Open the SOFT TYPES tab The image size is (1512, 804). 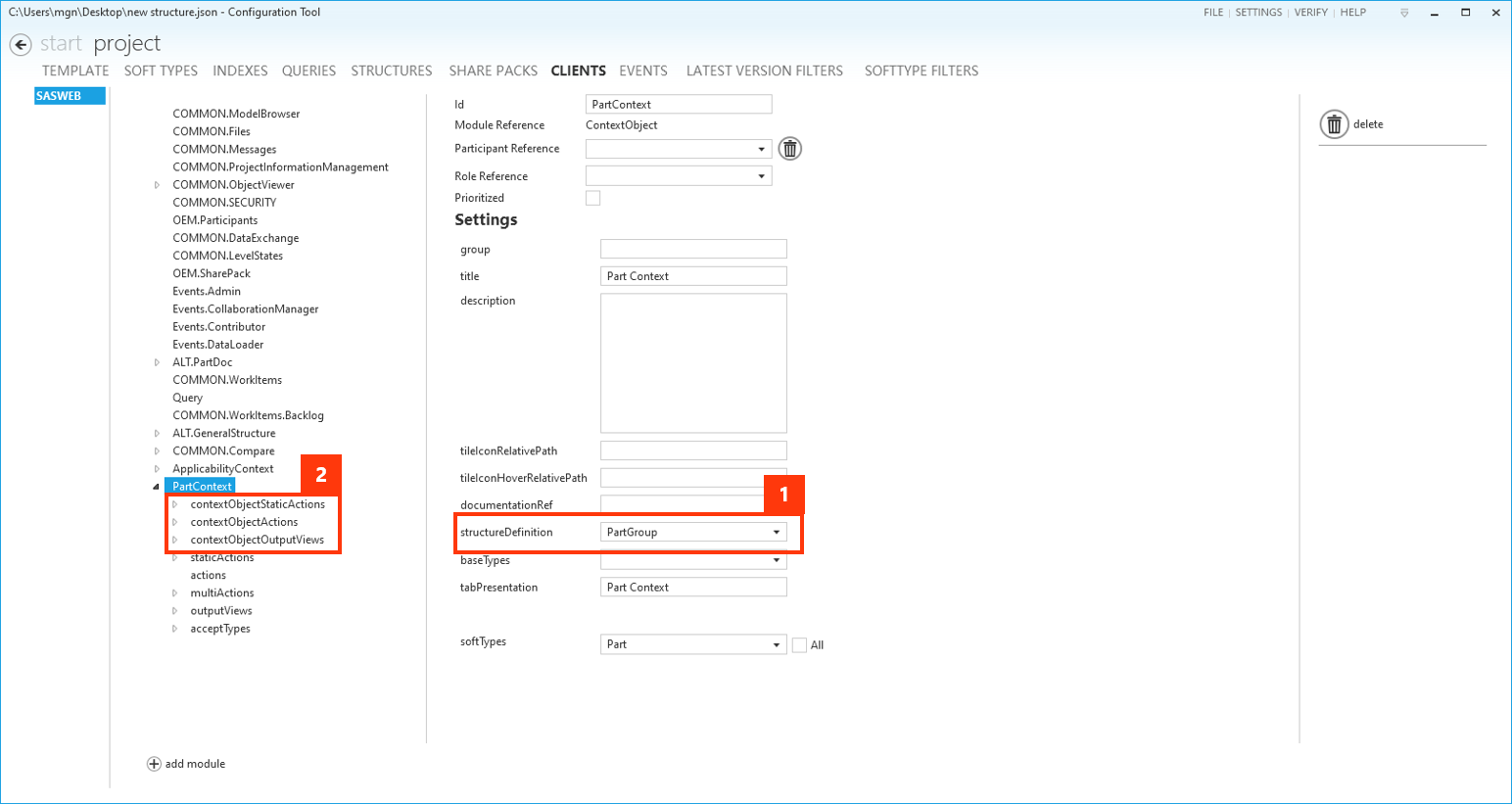click(x=161, y=71)
